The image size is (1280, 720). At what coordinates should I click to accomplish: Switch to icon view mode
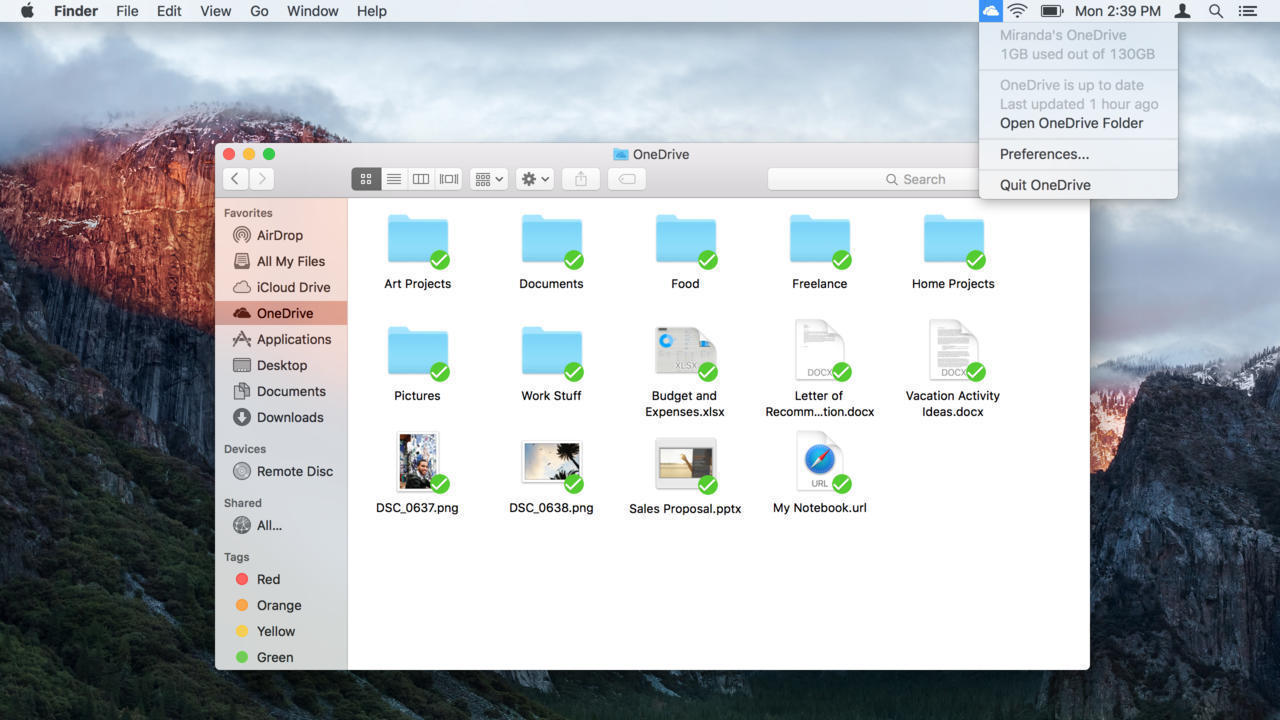coord(366,179)
